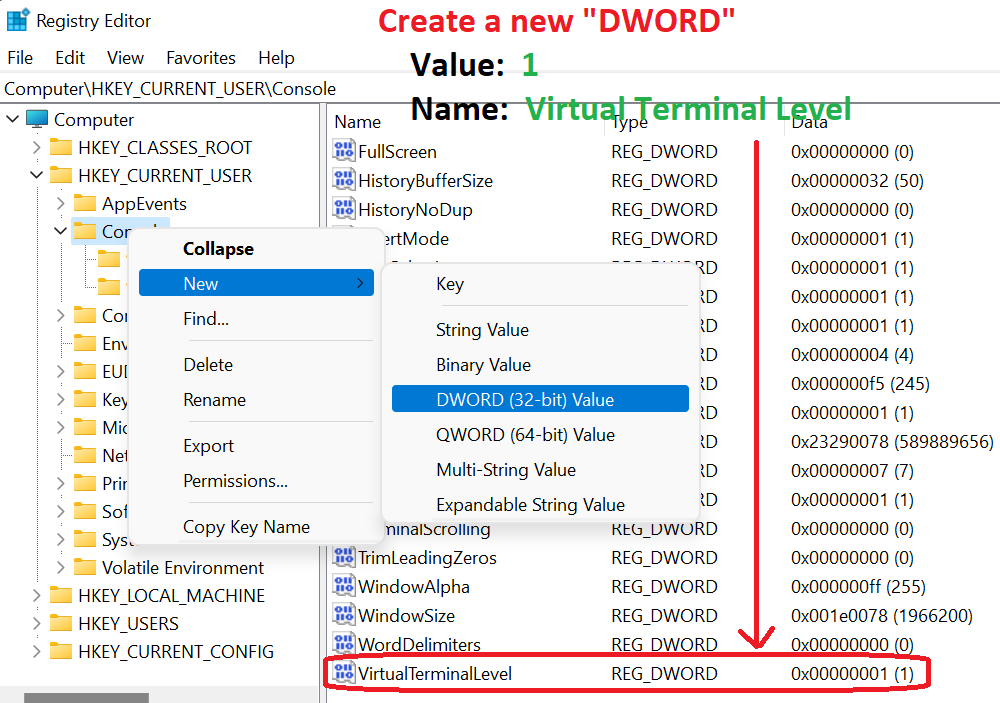The width and height of the screenshot is (1000, 703).
Task: Click the data value 0x23290078 (589889656)
Action: coord(892,441)
